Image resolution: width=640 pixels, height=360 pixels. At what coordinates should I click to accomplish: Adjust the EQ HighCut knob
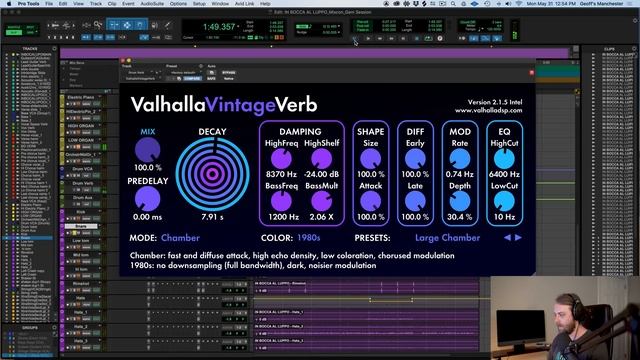pos(504,159)
